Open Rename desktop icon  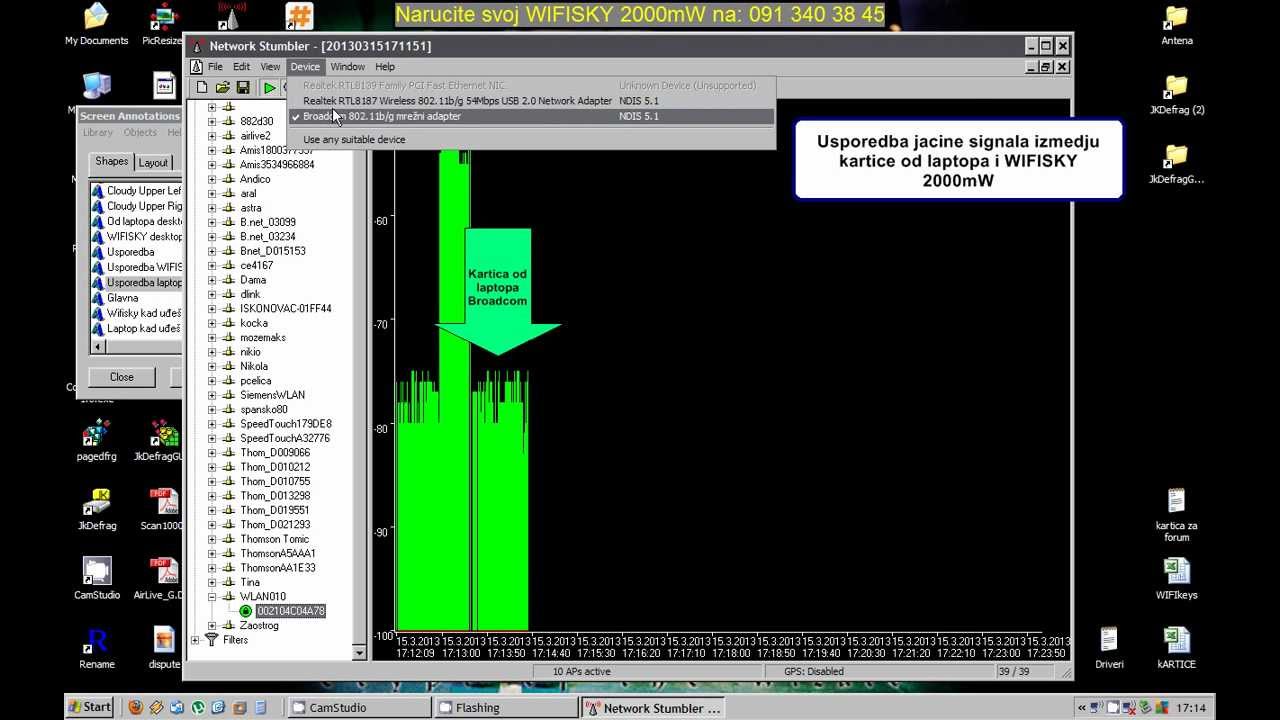click(97, 648)
